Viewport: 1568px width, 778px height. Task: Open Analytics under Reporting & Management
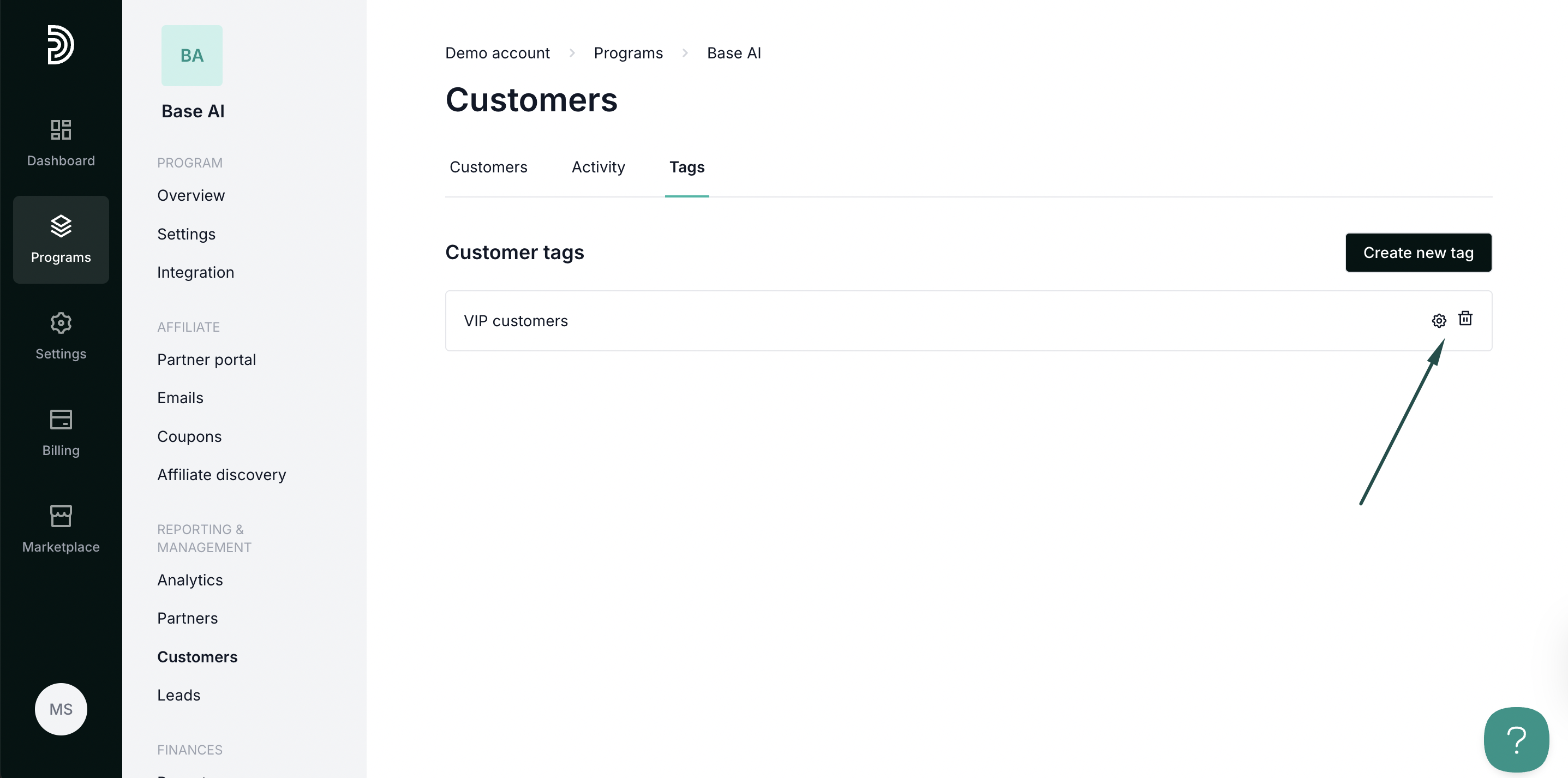(x=190, y=579)
